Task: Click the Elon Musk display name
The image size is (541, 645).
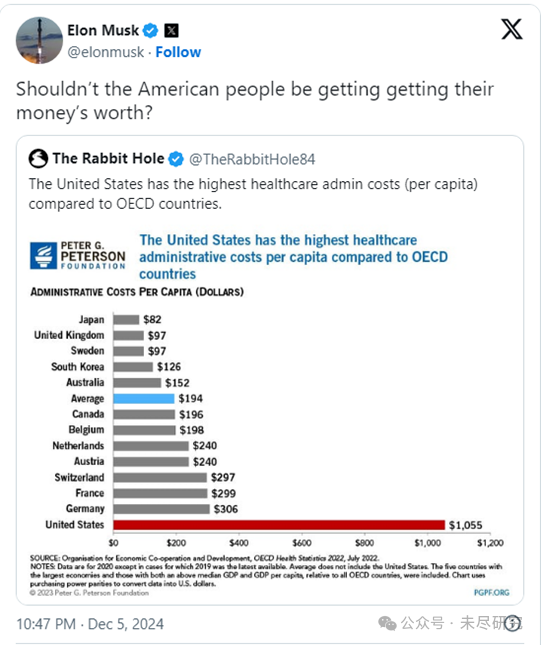Action: [103, 30]
